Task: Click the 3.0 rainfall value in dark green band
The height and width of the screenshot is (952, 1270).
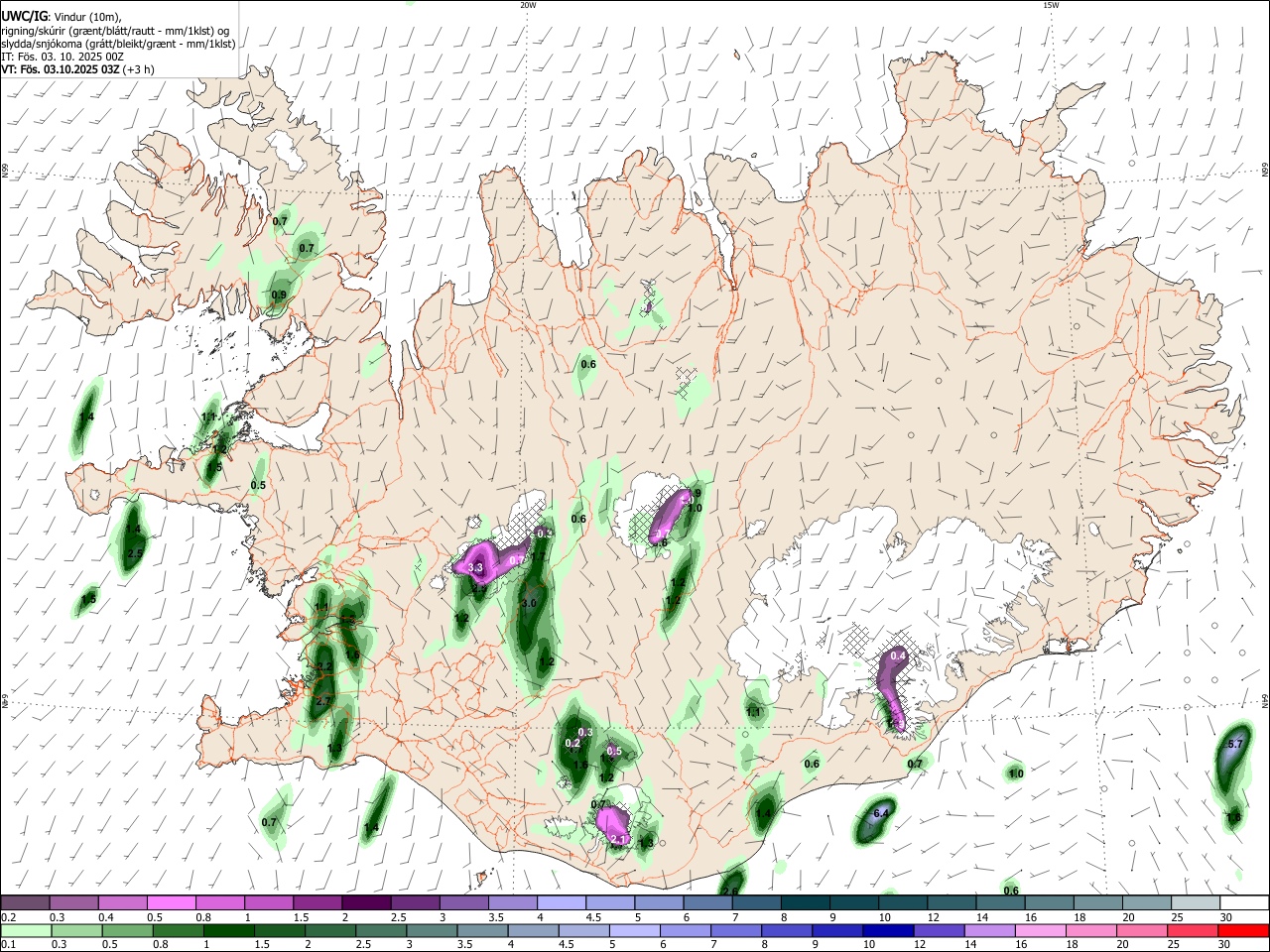Action: click(529, 603)
